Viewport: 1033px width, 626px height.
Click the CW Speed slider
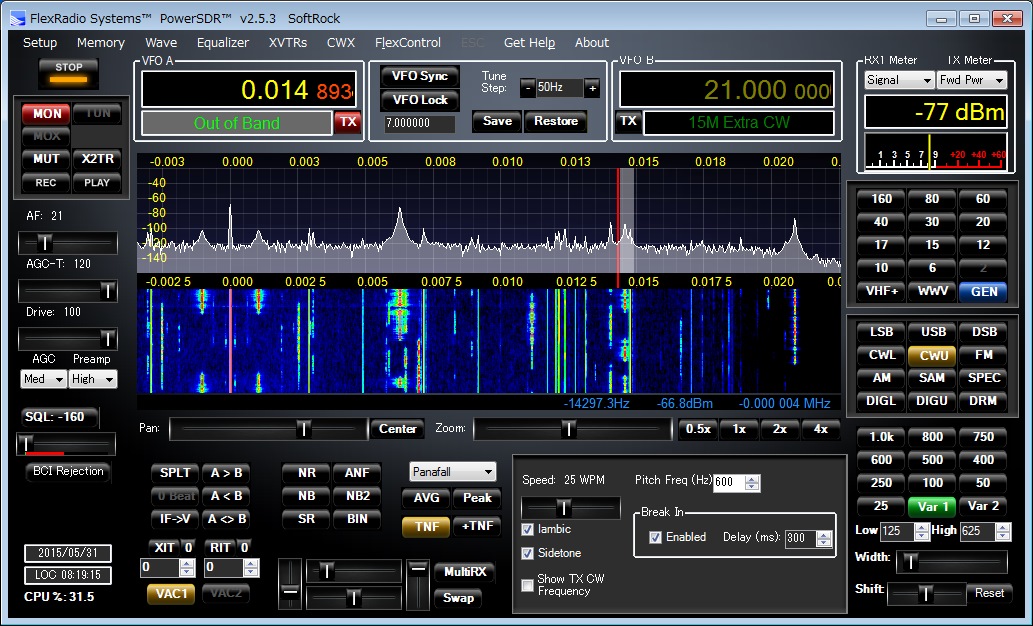(x=571, y=508)
